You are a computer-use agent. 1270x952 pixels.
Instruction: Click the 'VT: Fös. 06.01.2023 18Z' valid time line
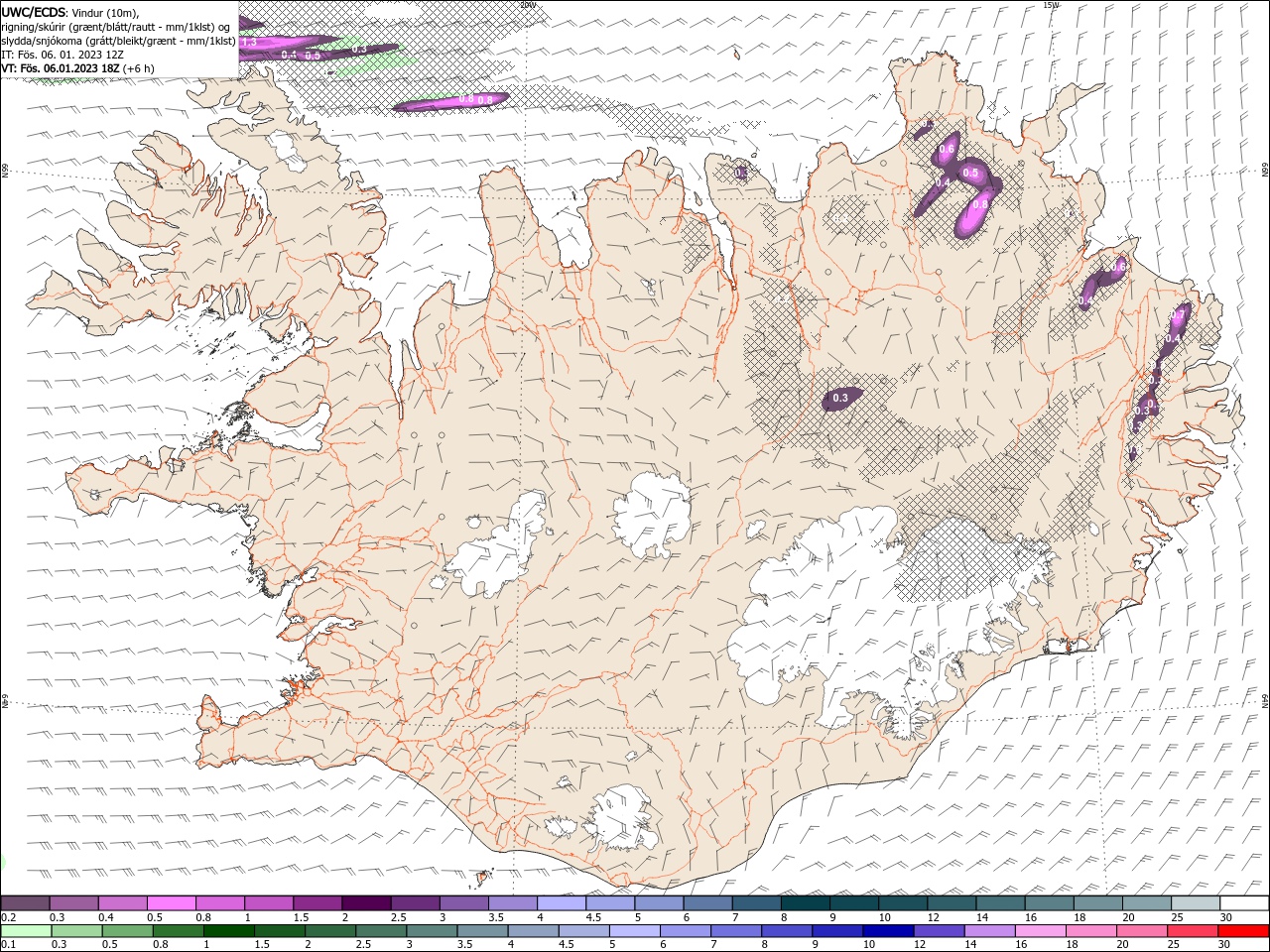point(61,68)
